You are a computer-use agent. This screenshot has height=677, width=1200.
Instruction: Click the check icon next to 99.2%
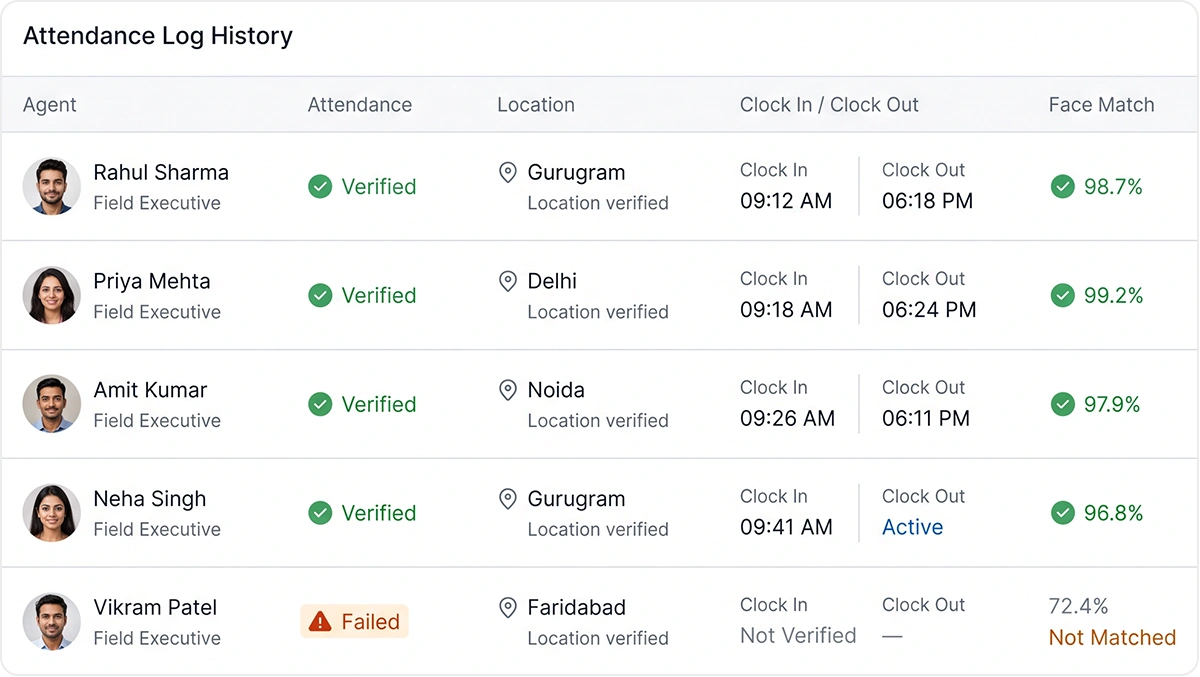(x=1063, y=295)
